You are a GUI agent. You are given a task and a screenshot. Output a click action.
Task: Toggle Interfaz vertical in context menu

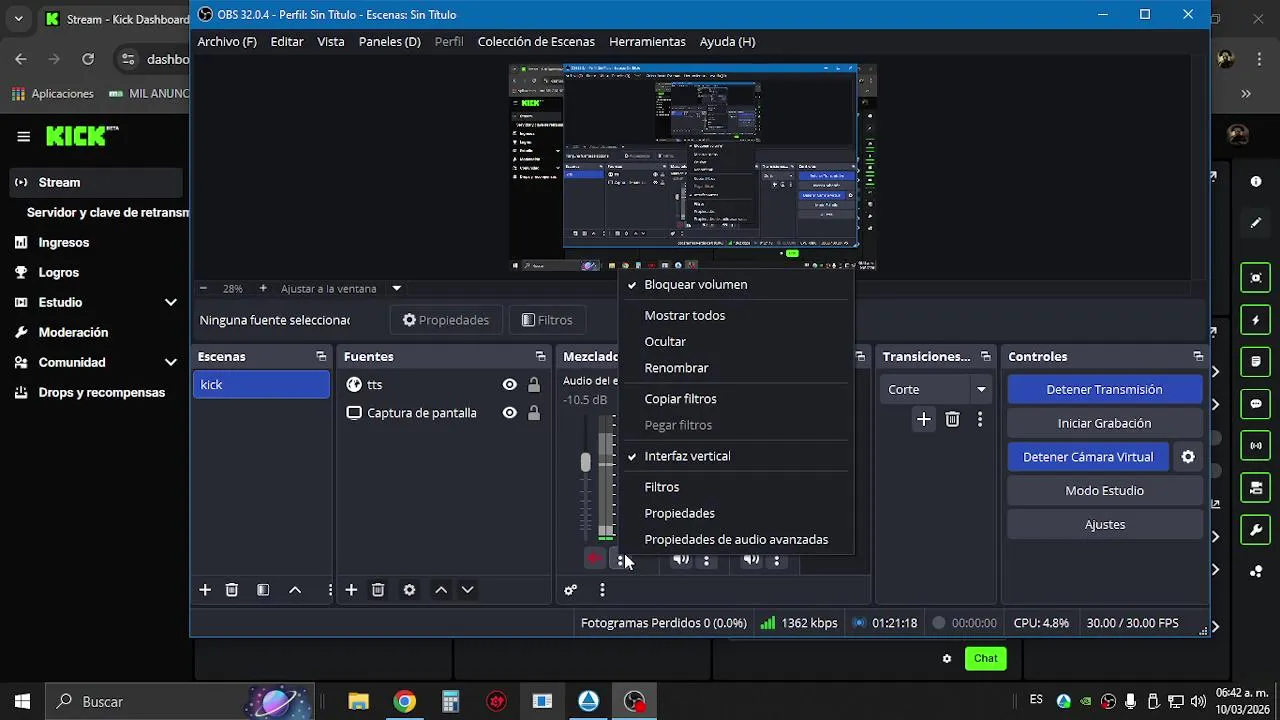[736, 456]
